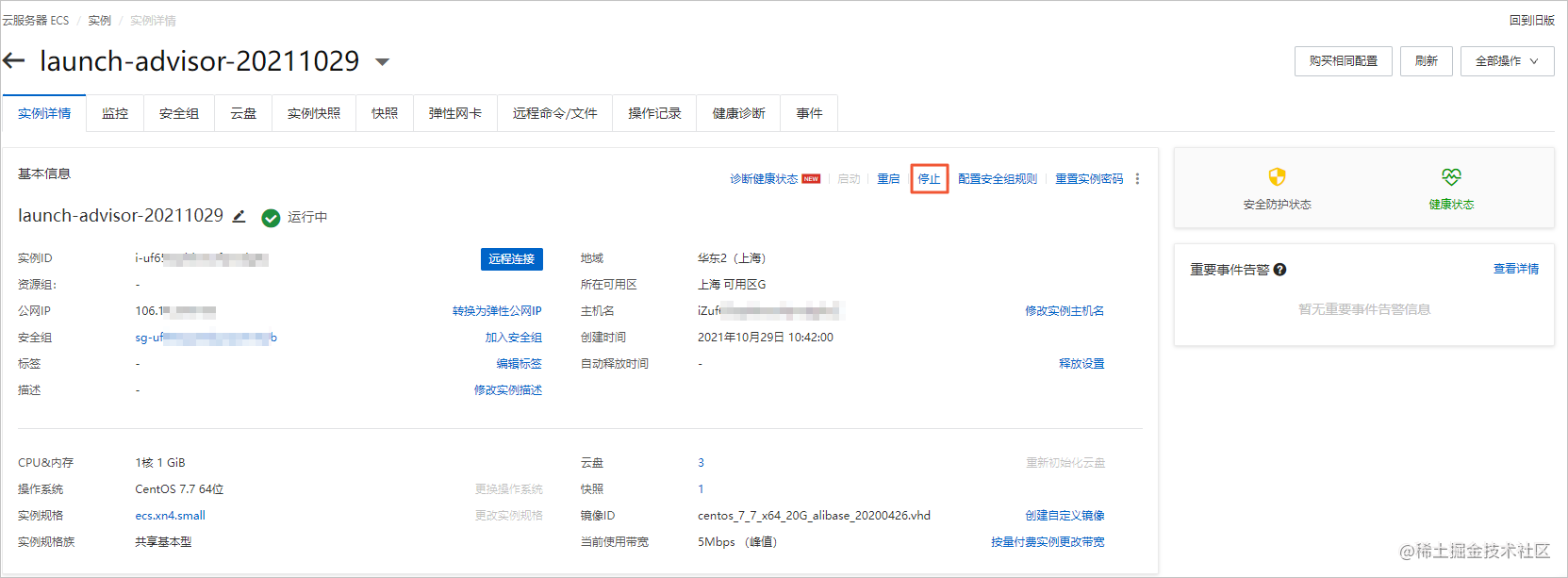
Task: Click 配置安全组规则 link
Action: (x=998, y=179)
